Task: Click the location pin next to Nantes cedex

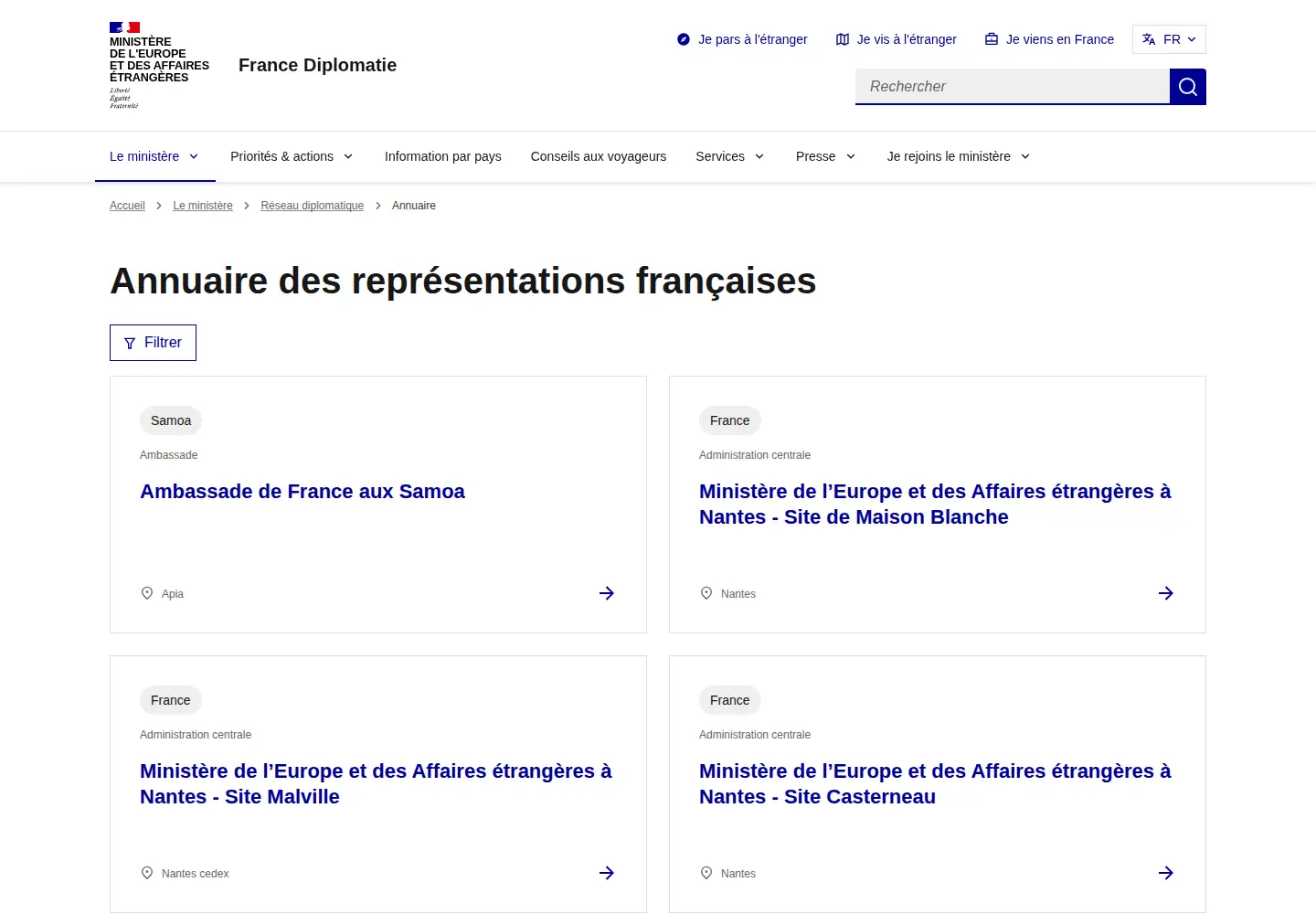Action: [x=147, y=873]
